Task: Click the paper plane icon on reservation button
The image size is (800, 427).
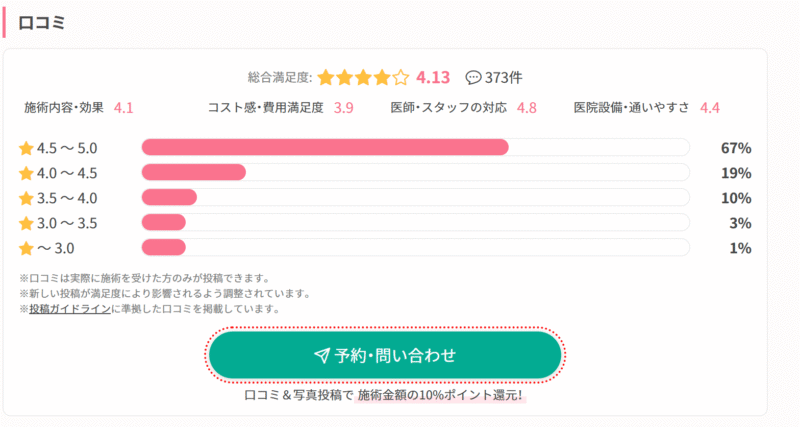Action: click(x=321, y=356)
